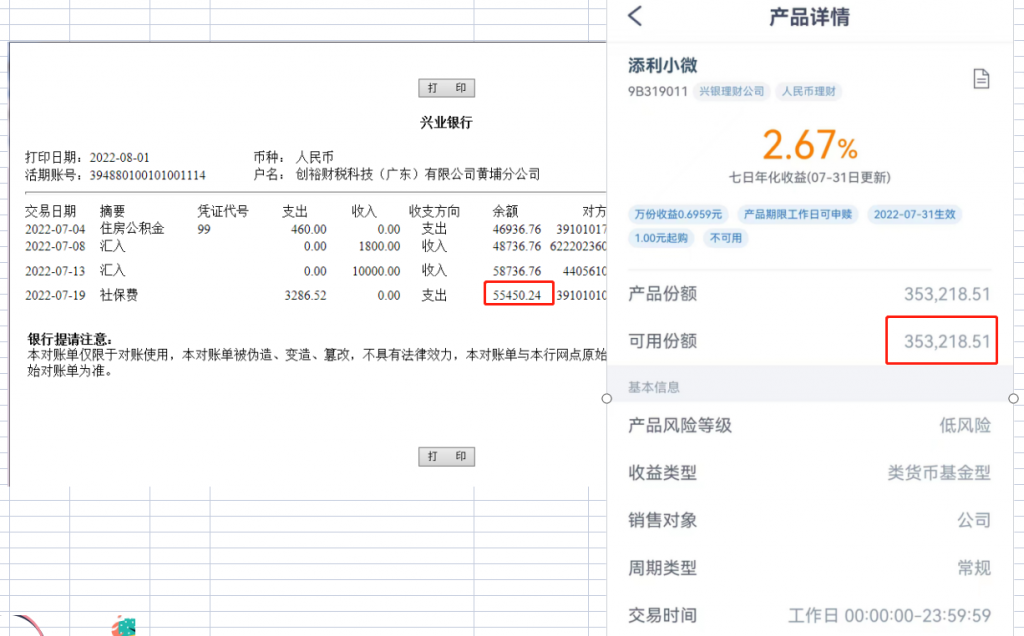Select the 社保费 summary cell
1024x636 pixels.
pyautogui.click(x=119, y=295)
